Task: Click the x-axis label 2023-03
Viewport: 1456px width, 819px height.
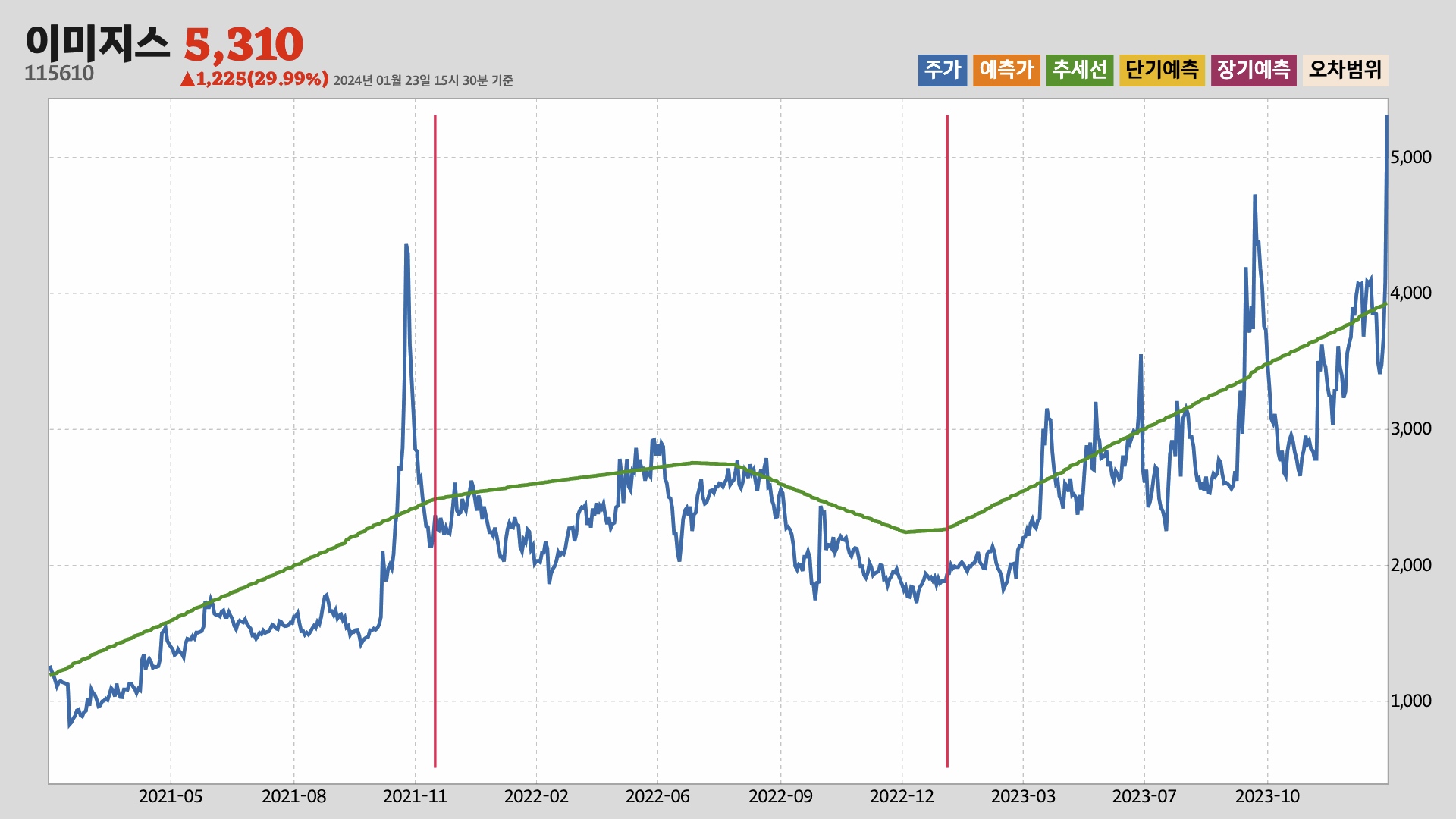Action: coord(1023,796)
